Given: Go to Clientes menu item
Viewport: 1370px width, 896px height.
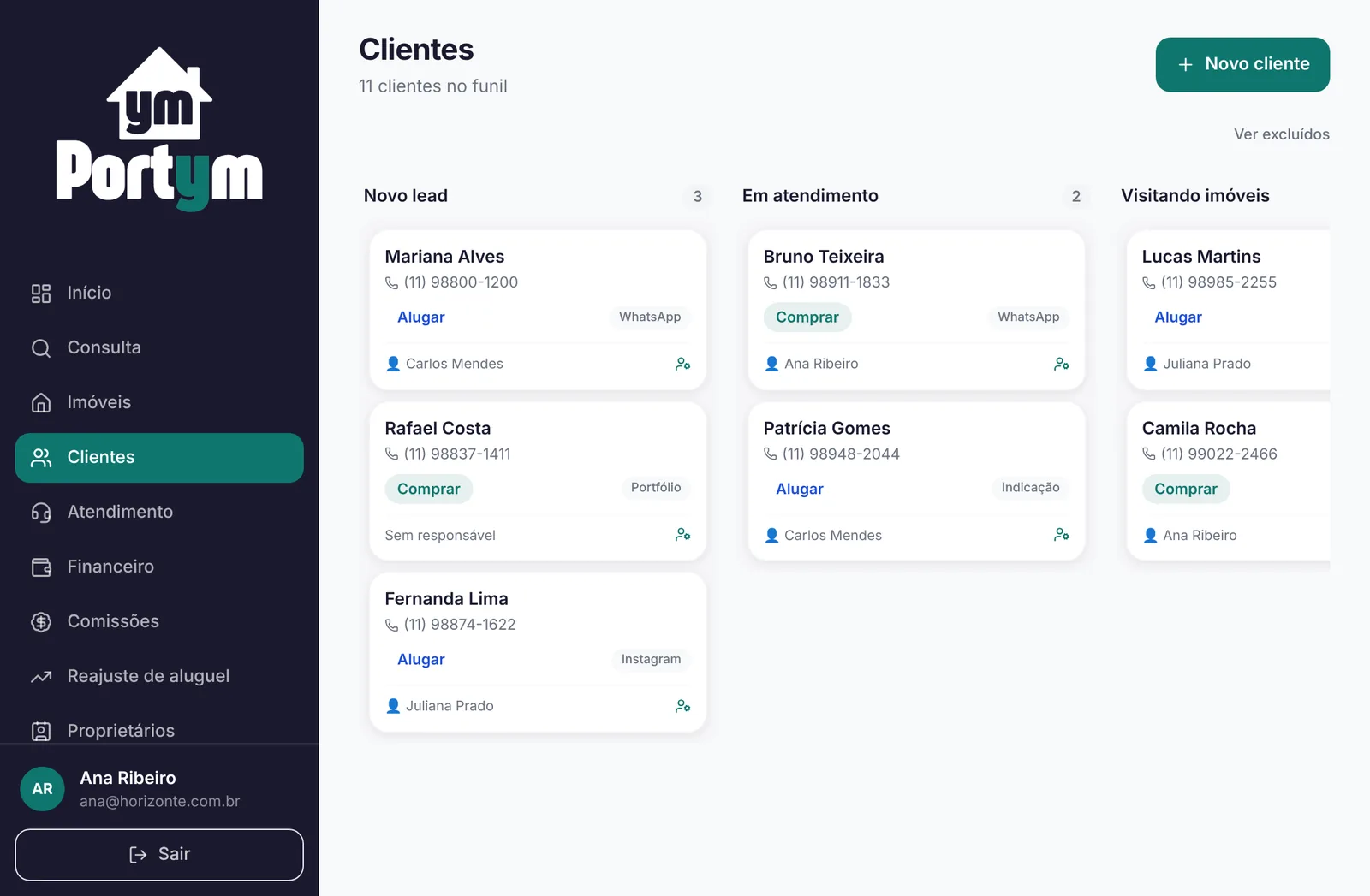Looking at the screenshot, I should click(x=159, y=458).
